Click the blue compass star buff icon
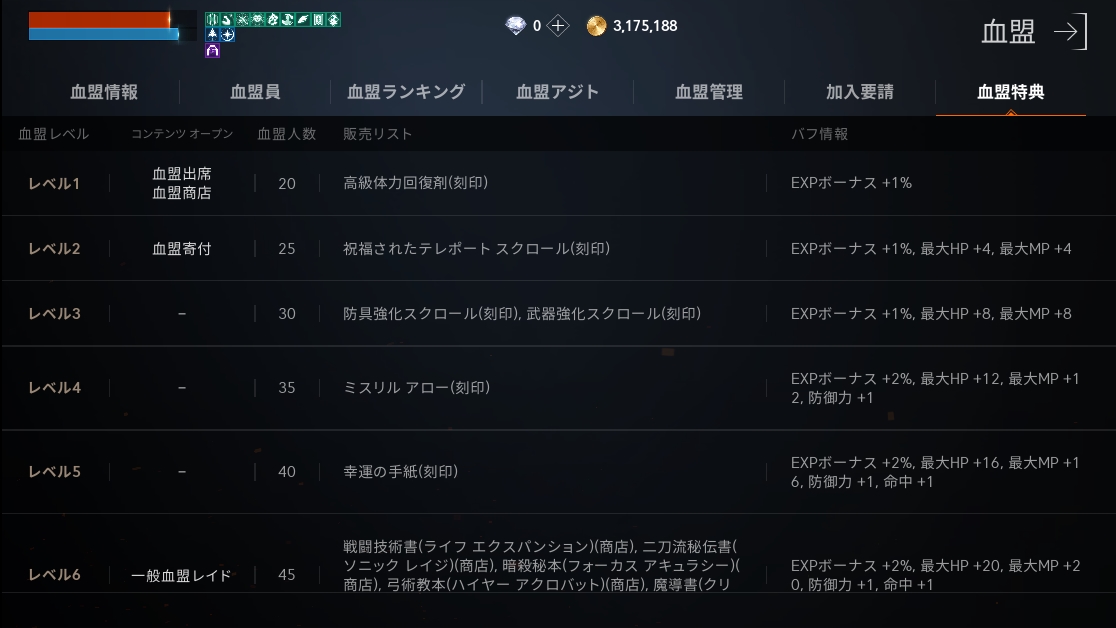Viewport: 1116px width, 628px height. click(x=228, y=34)
